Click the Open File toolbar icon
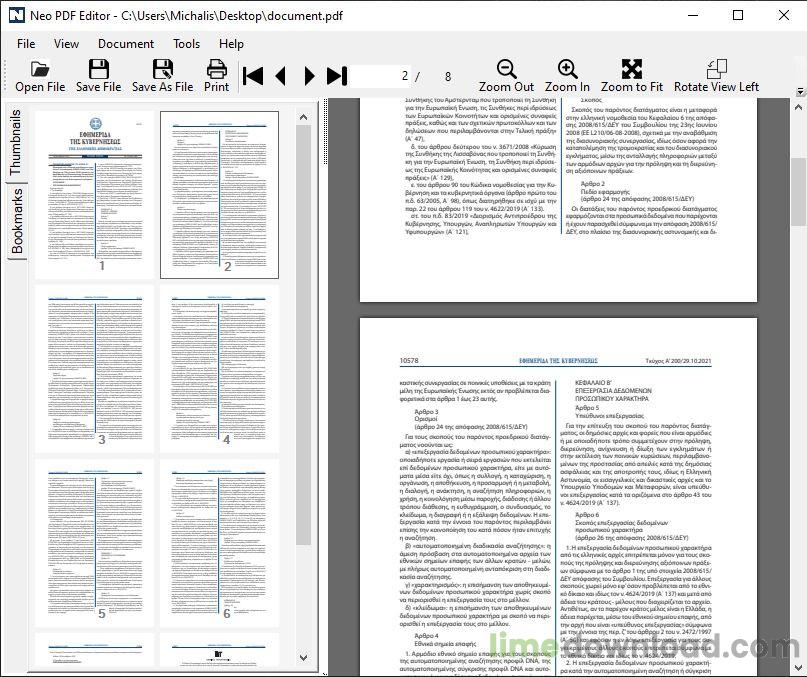Image resolution: width=807 pixels, height=677 pixels. coord(40,76)
